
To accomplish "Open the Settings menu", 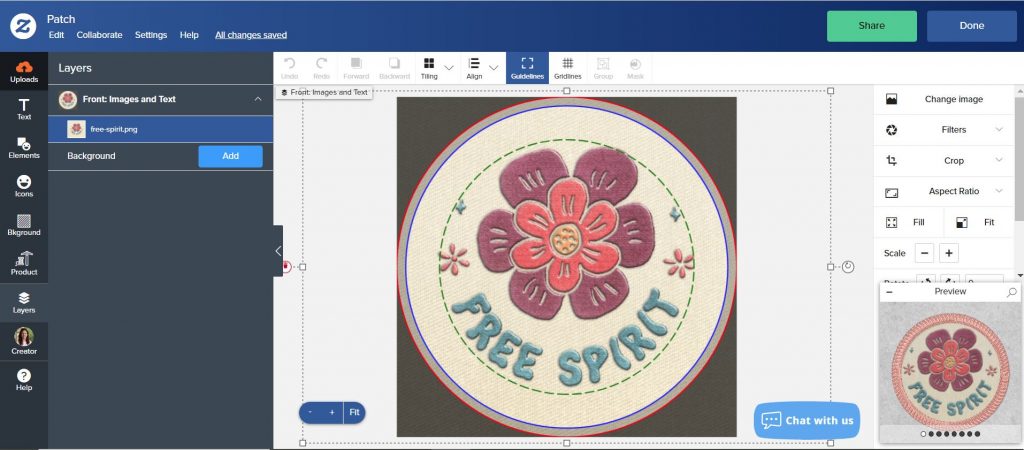I will click(x=151, y=35).
